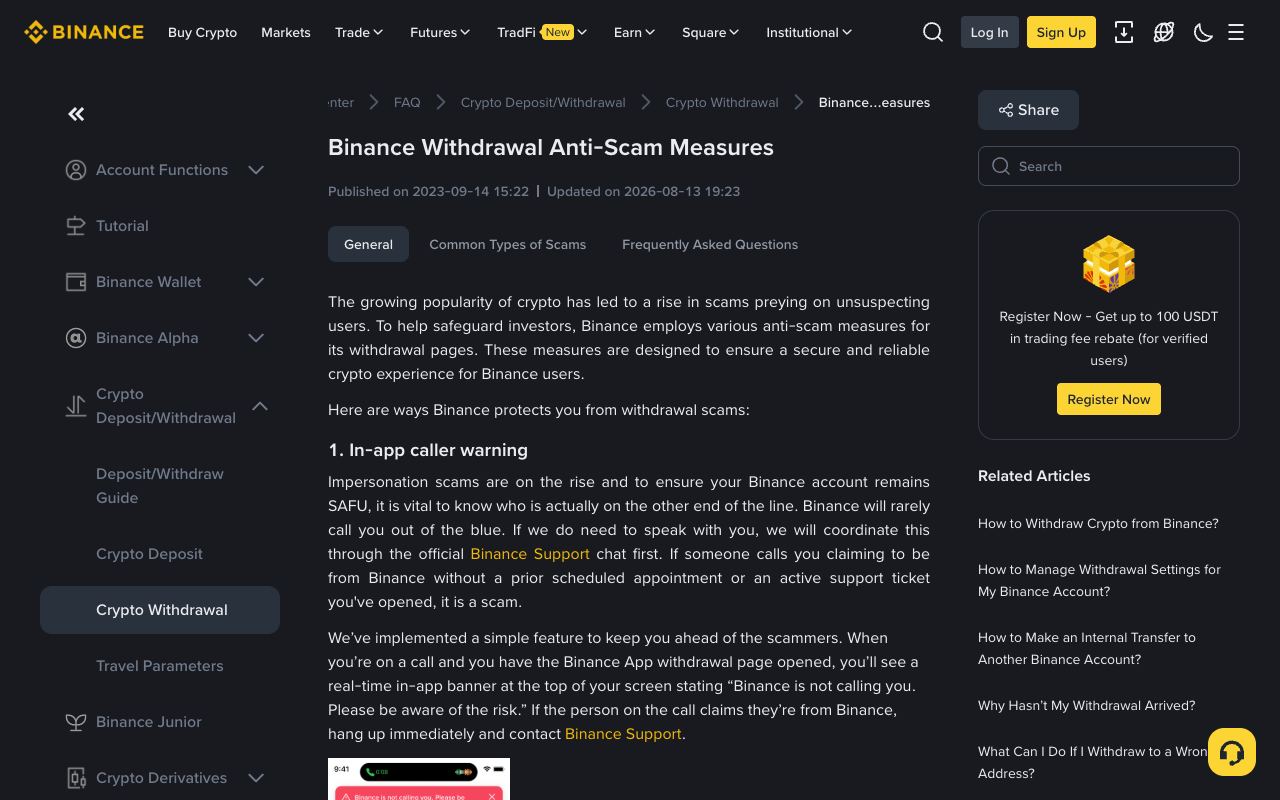
Task: Expand the Binance Wallet section
Action: click(256, 282)
